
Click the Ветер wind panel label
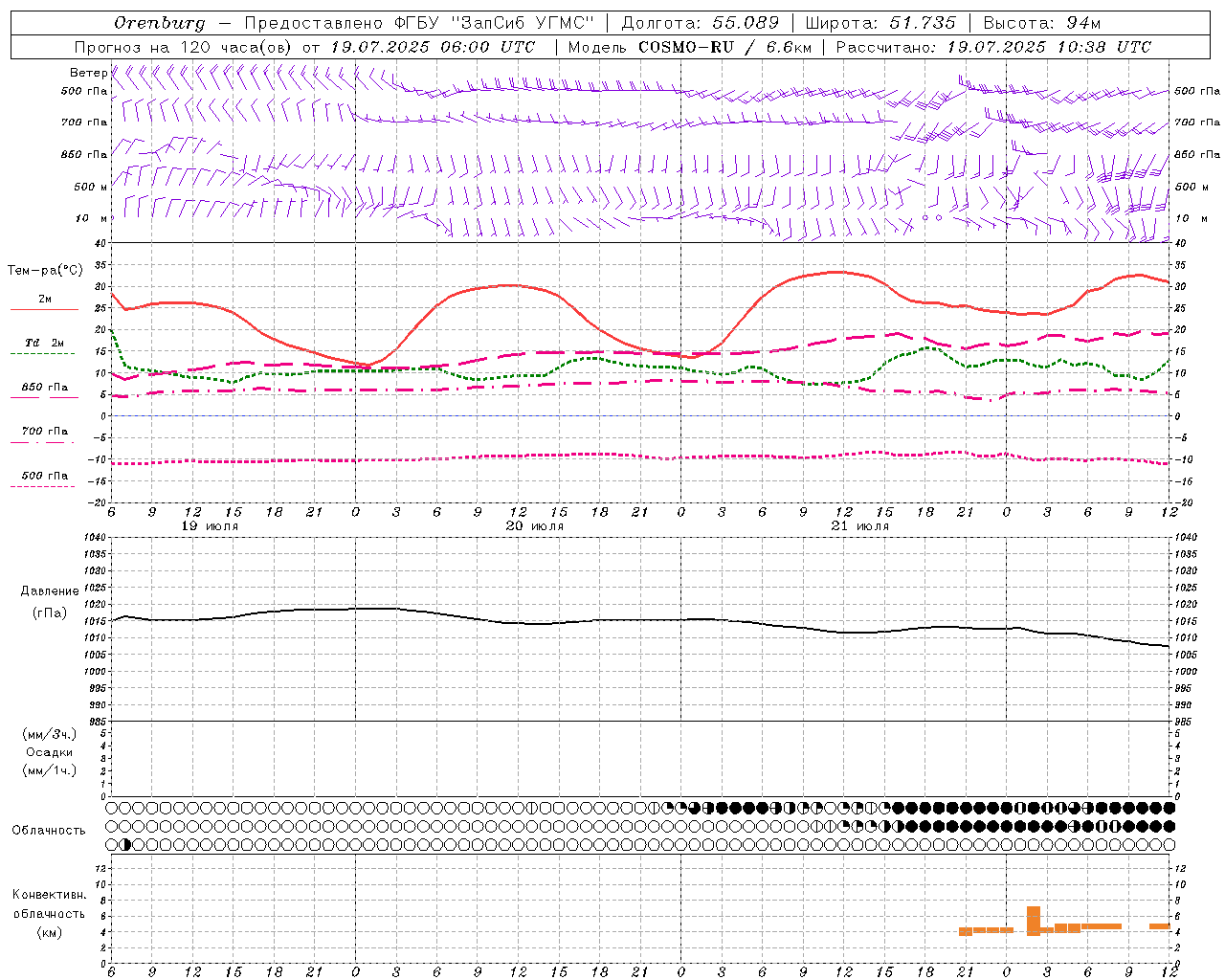89,73
